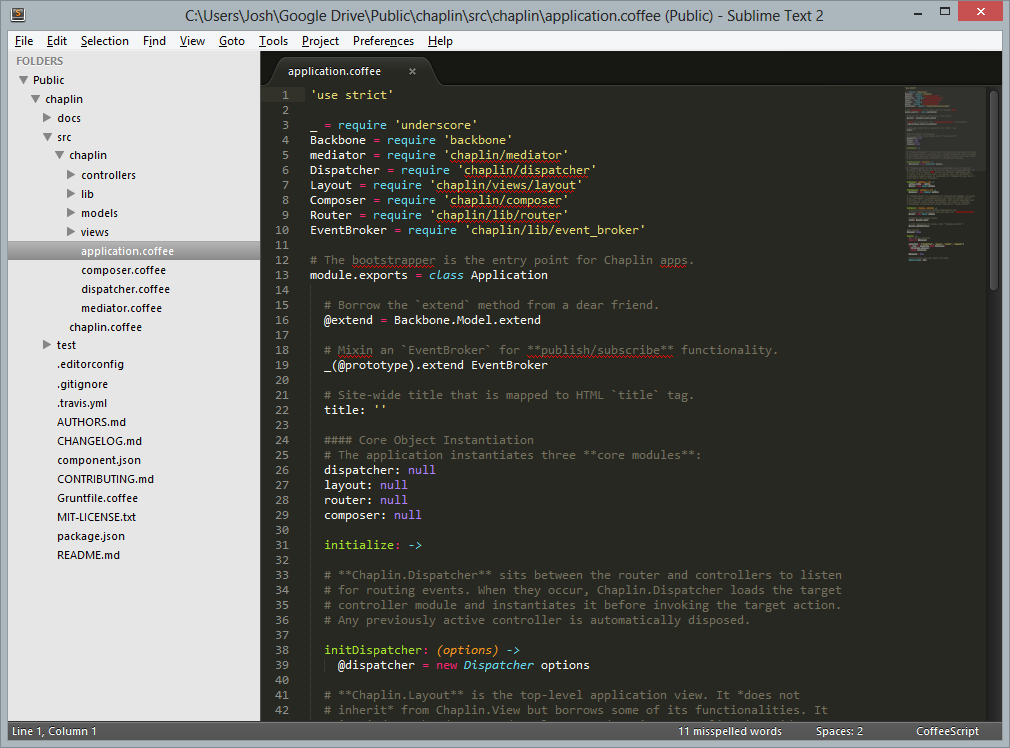Click line number 13 in the gutter
The image size is (1010, 748).
tap(282, 275)
